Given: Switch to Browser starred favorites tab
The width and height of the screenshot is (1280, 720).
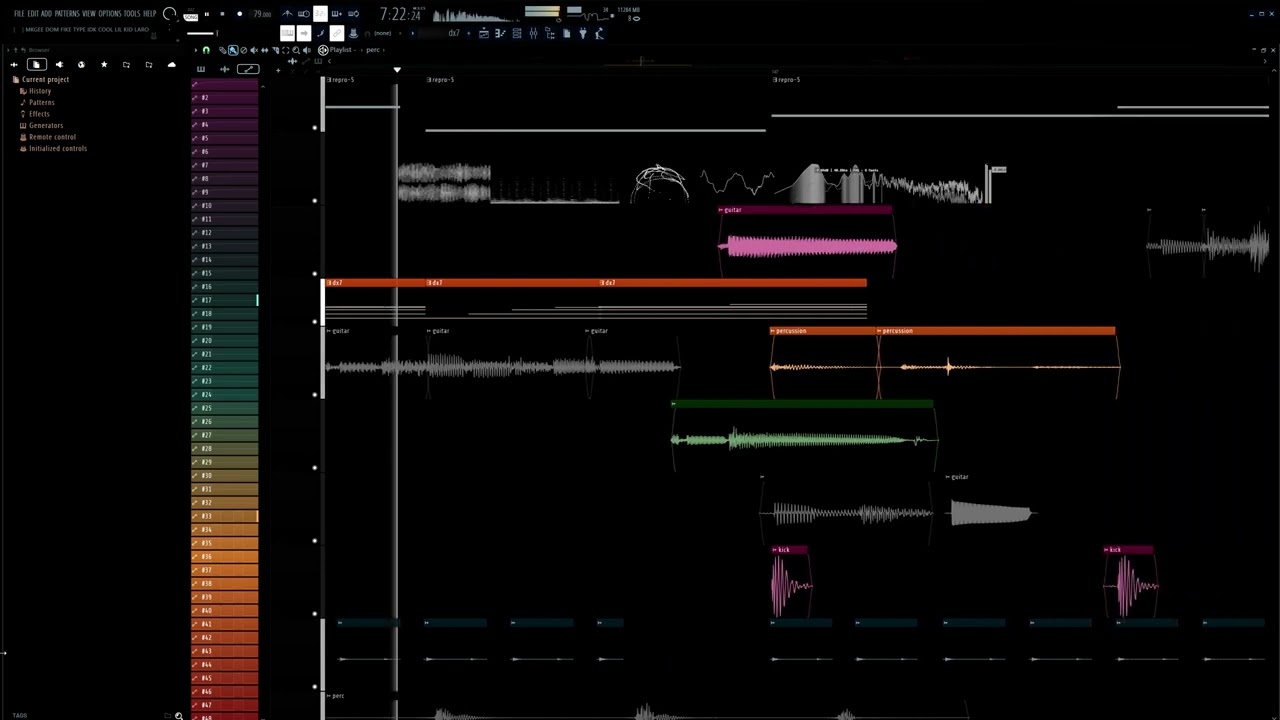Looking at the screenshot, I should point(104,64).
